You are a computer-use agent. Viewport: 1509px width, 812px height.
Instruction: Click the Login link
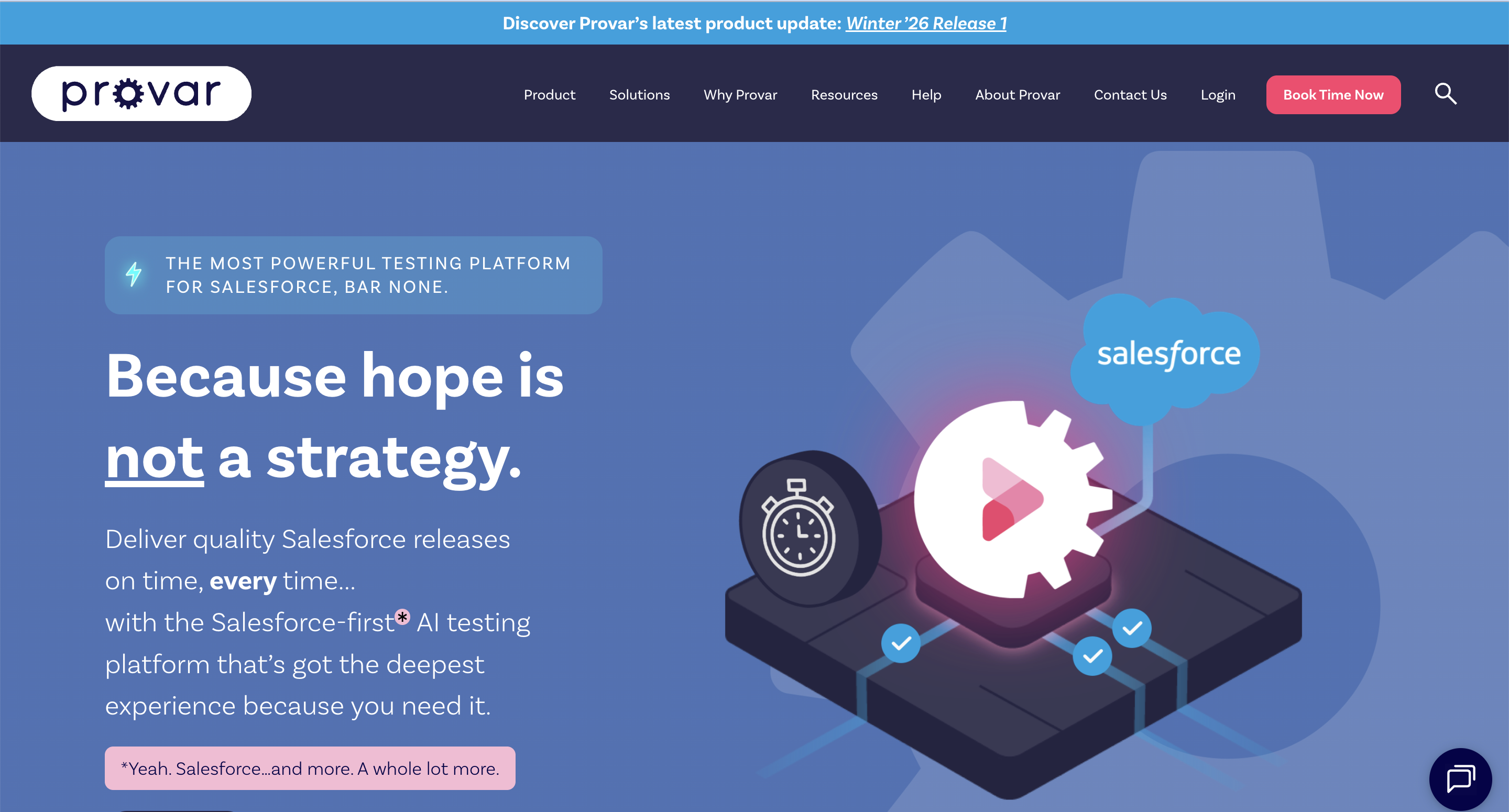click(x=1217, y=95)
